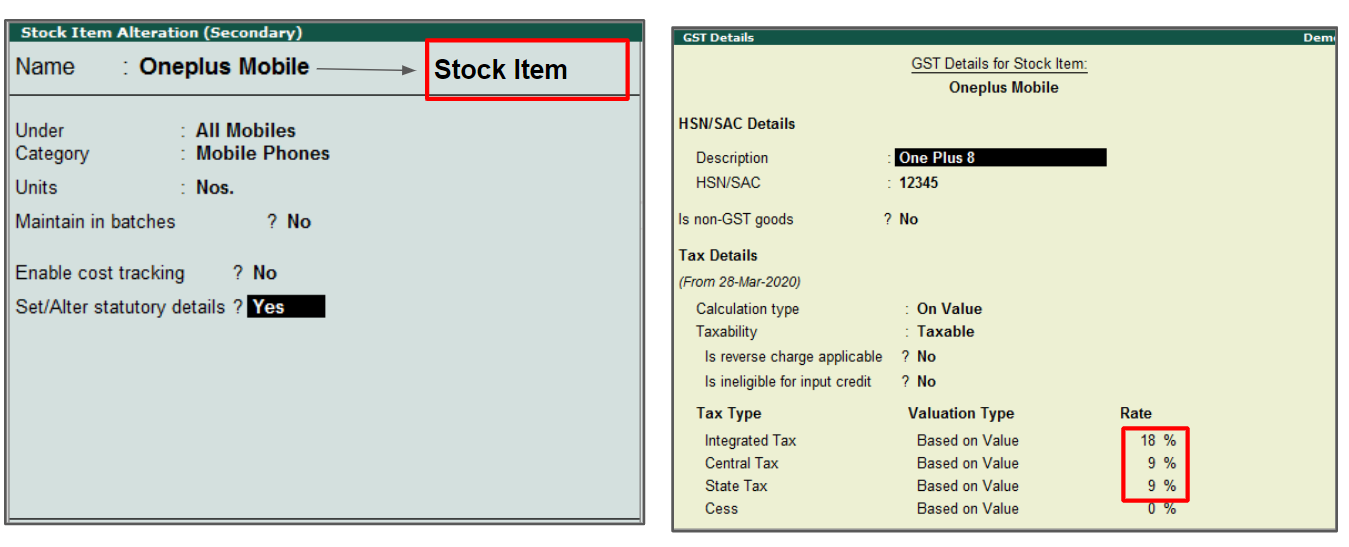Click the Oneplus Mobile name field
Image resolution: width=1349 pixels, height=547 pixels.
[x=224, y=67]
